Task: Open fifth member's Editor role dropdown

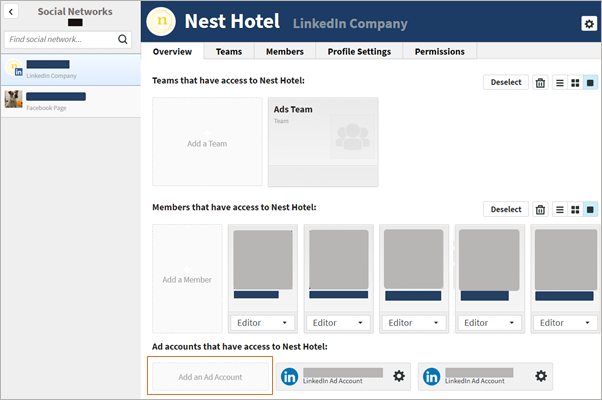Action: [565, 323]
